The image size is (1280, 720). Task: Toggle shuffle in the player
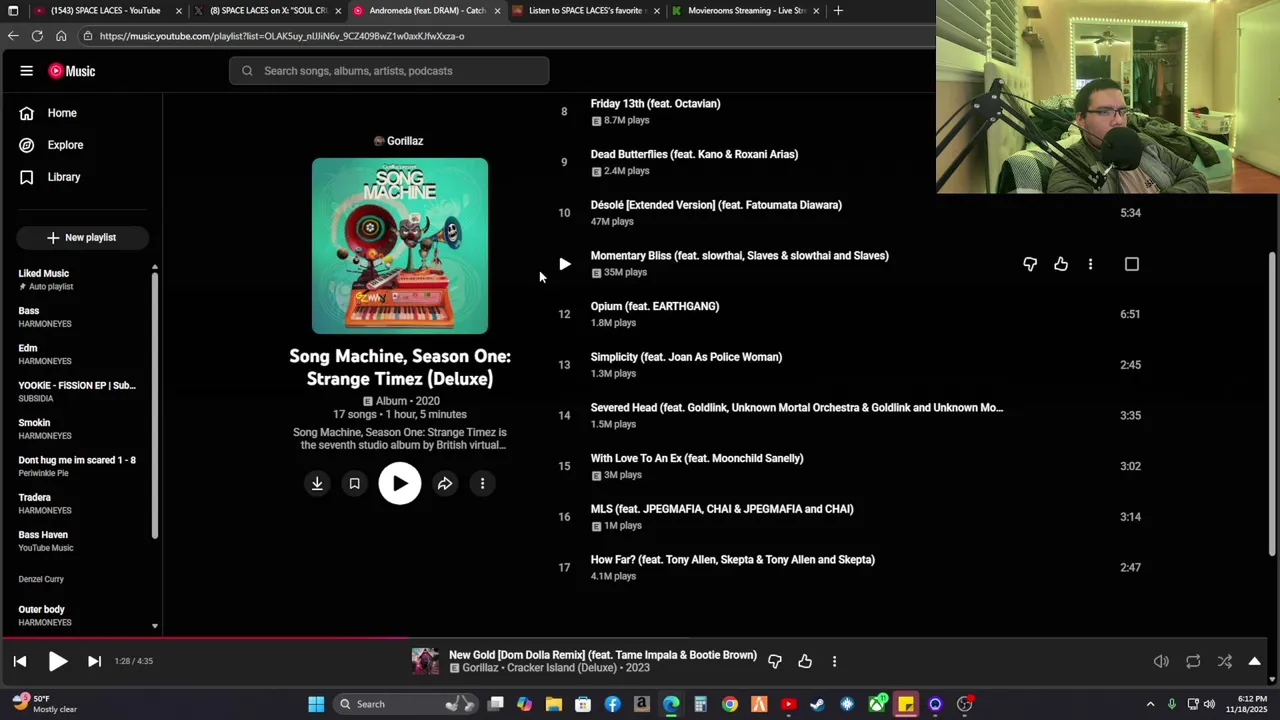1225,661
